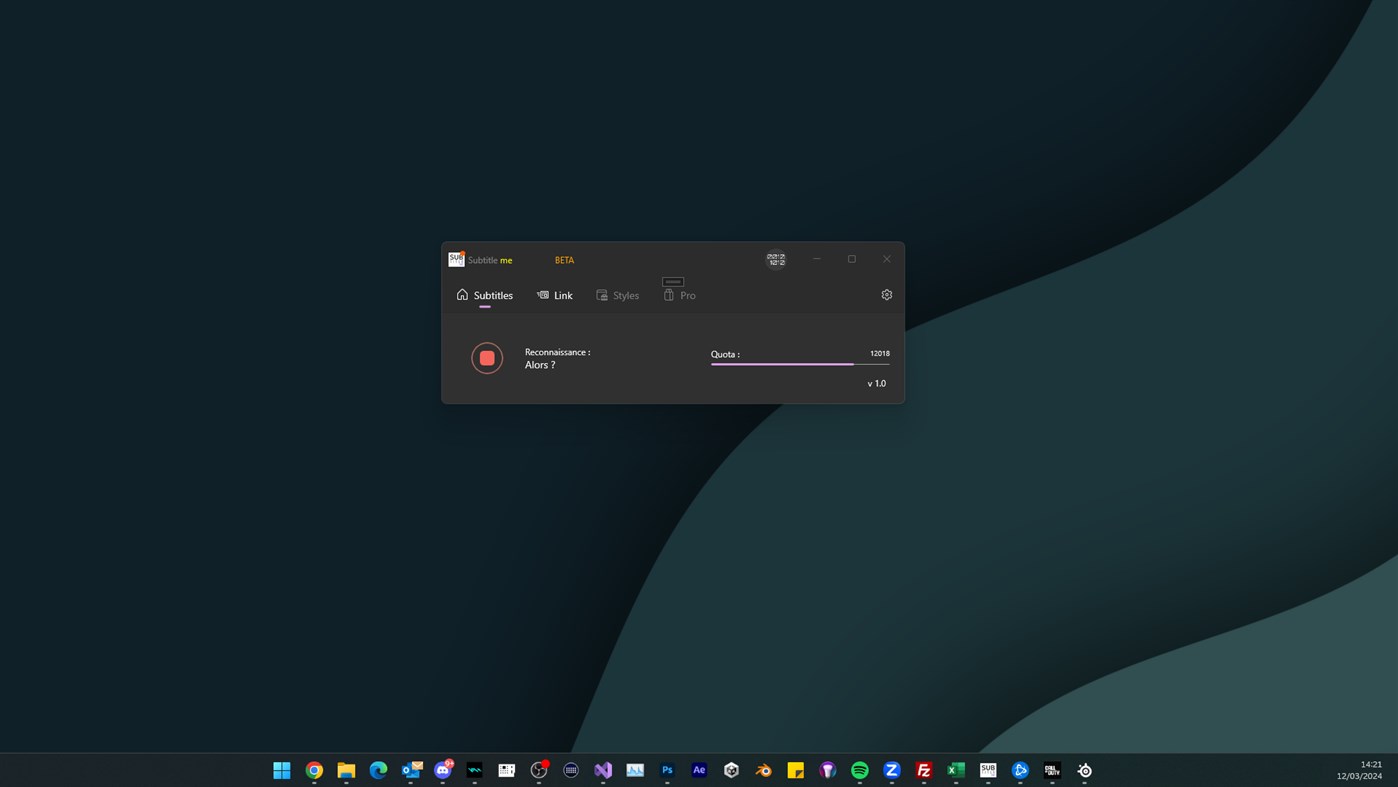The height and width of the screenshot is (787, 1398).
Task: Launch Adobe After Effects from the taskbar
Action: click(698, 770)
